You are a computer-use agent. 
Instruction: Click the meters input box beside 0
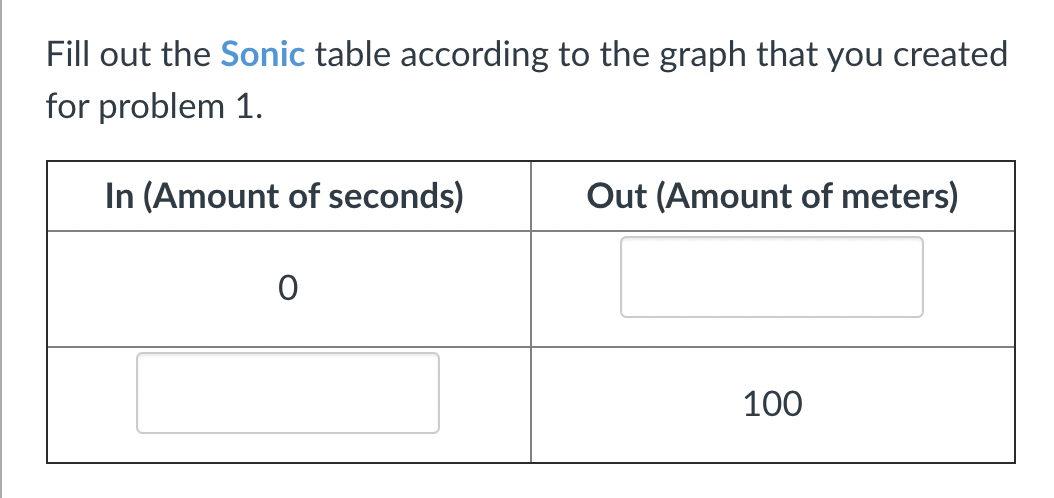771,277
